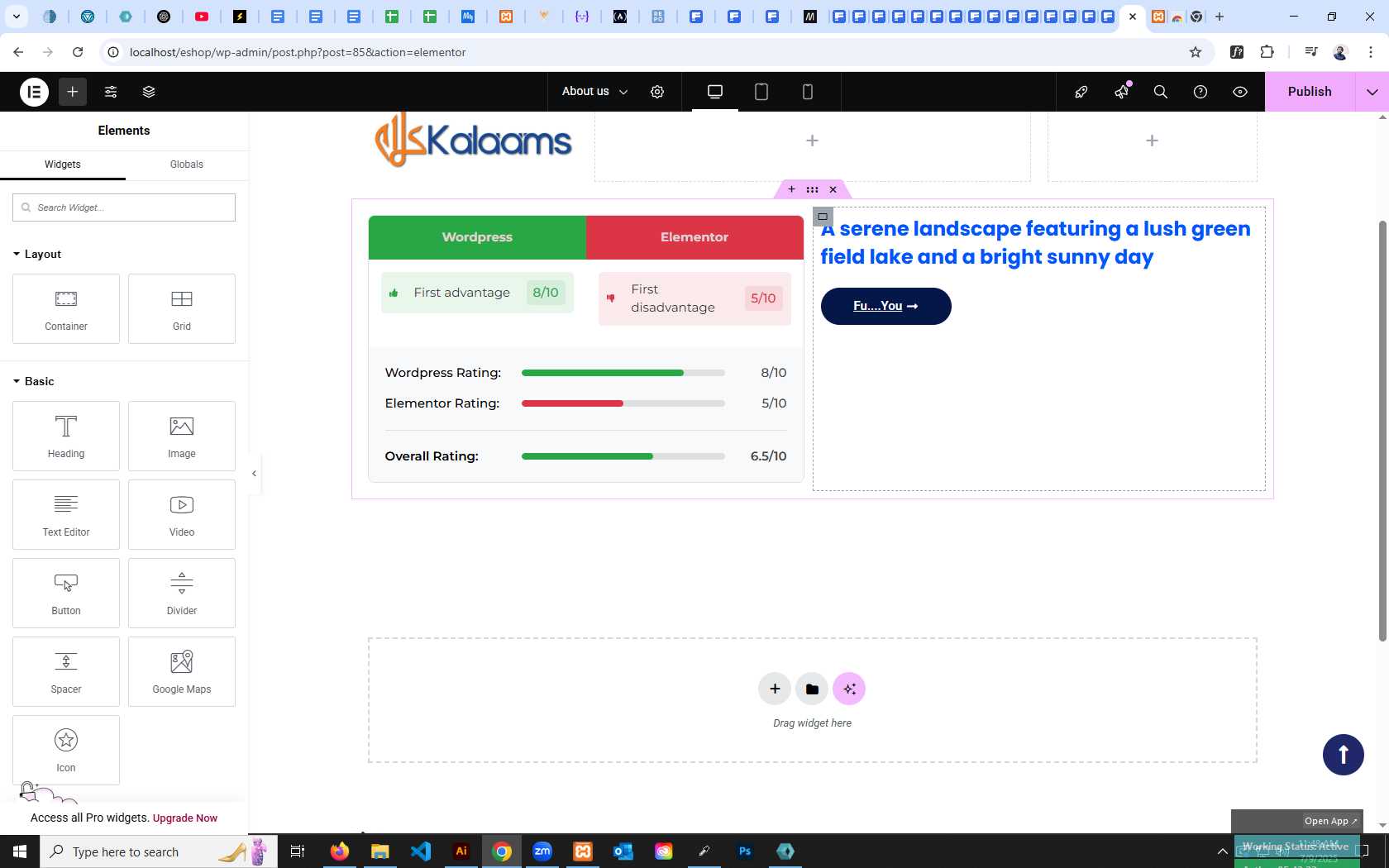Open Chrome extensions puzzle icon

pyautogui.click(x=1267, y=52)
